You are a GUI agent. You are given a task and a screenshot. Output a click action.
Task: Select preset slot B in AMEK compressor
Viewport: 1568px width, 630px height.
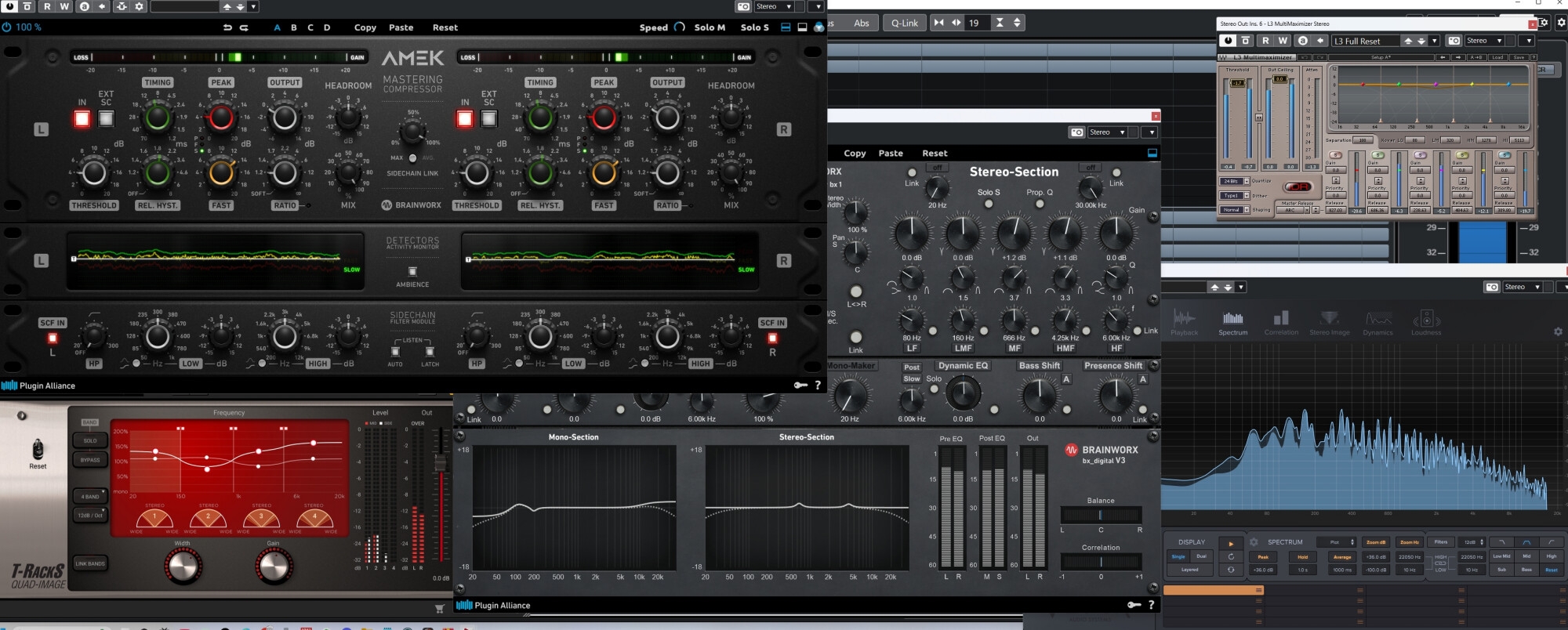pos(294,27)
